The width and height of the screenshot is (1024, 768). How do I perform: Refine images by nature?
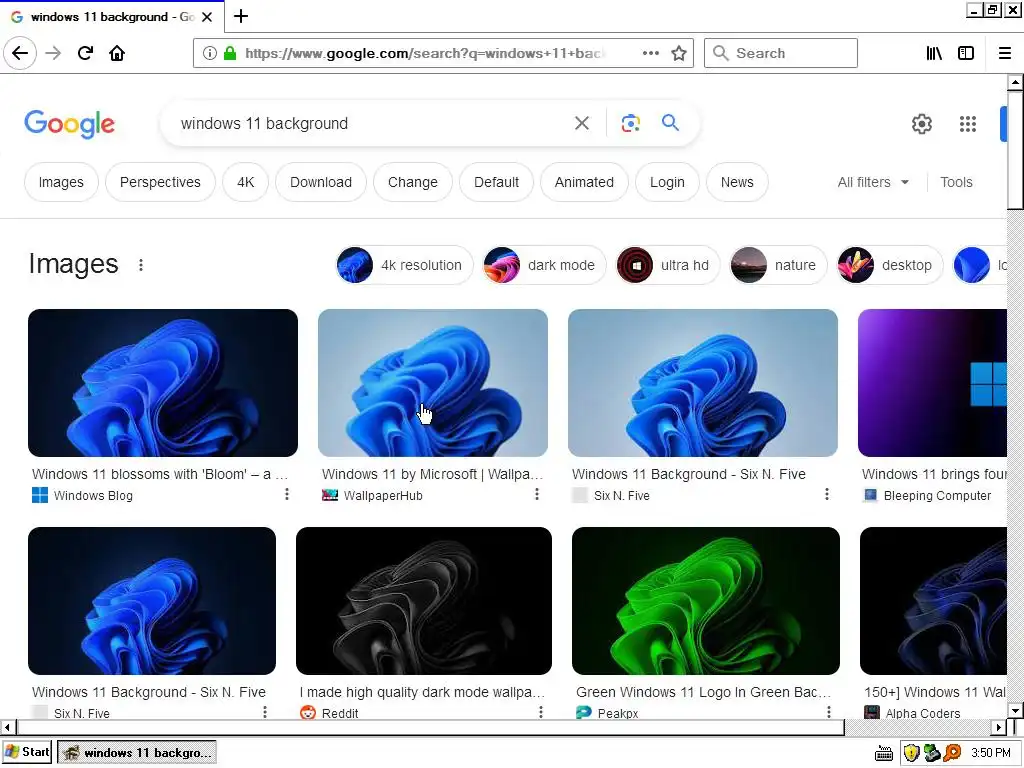[777, 265]
